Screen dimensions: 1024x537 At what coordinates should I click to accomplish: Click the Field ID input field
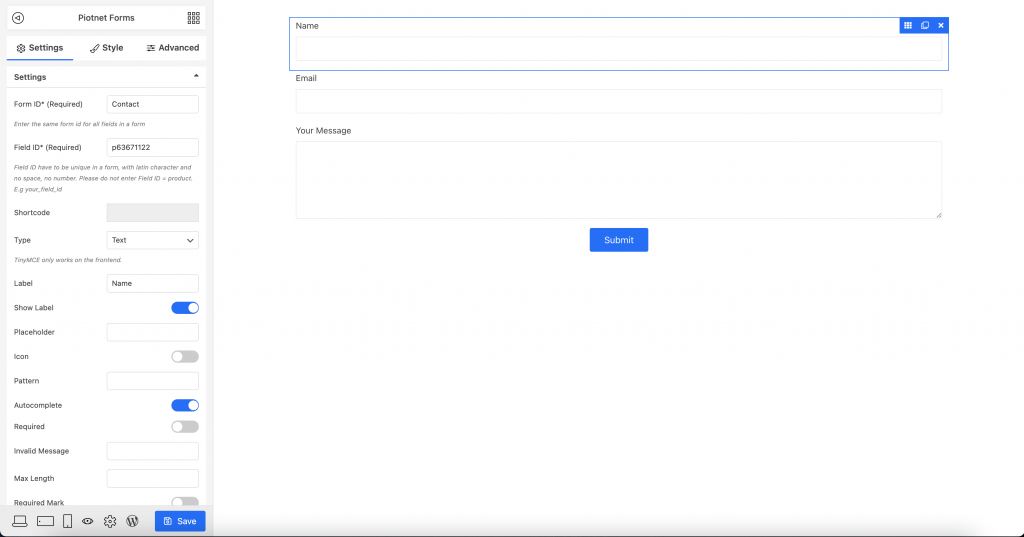[x=153, y=147]
